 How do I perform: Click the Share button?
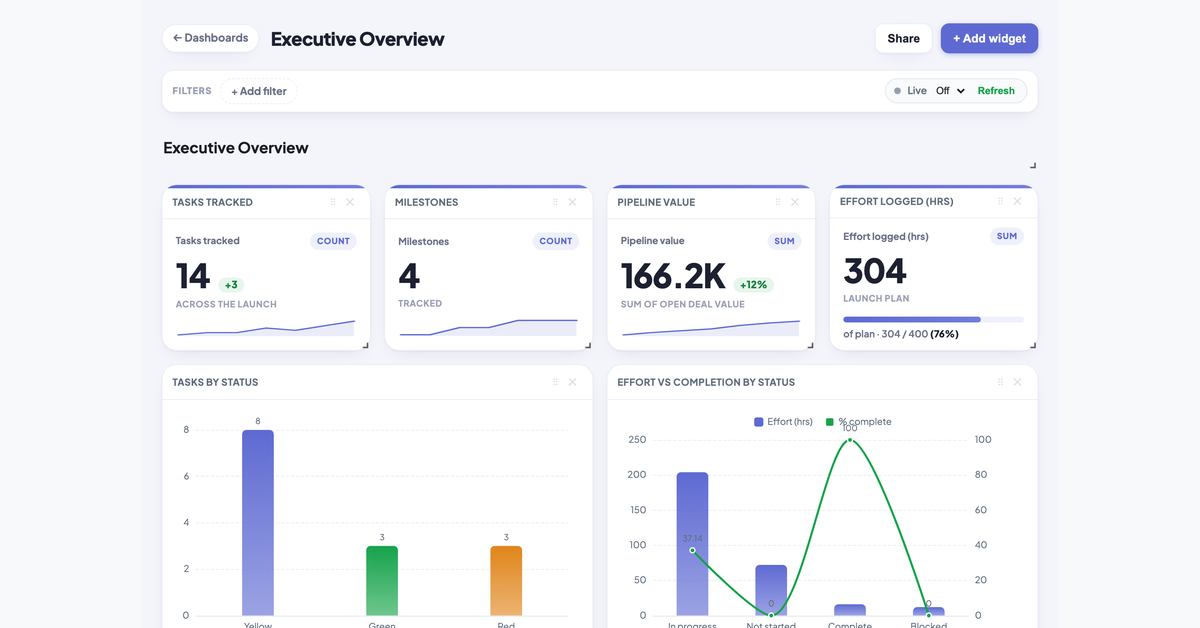coord(903,38)
